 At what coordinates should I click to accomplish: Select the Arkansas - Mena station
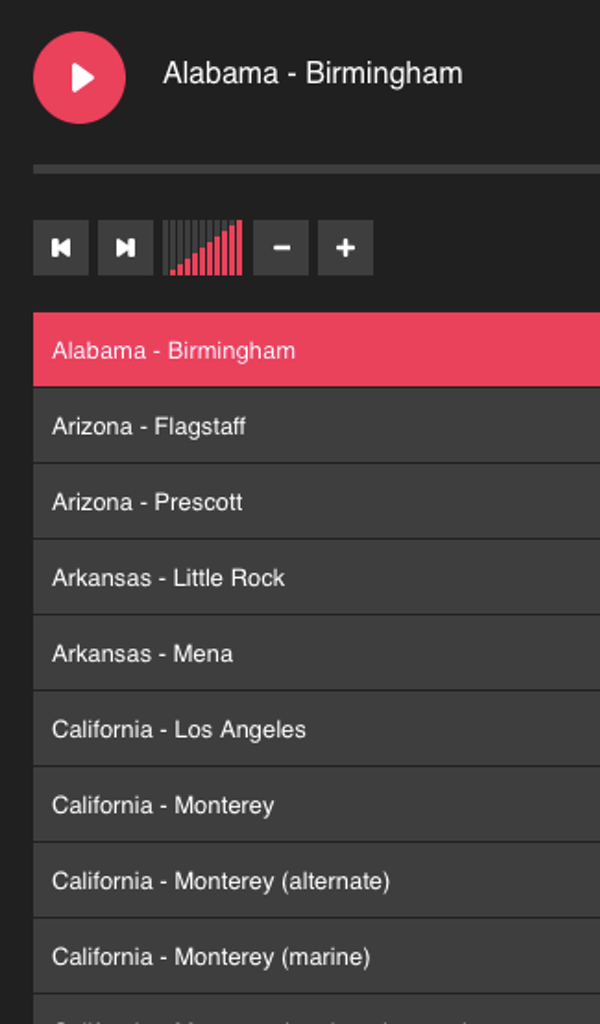(x=316, y=654)
